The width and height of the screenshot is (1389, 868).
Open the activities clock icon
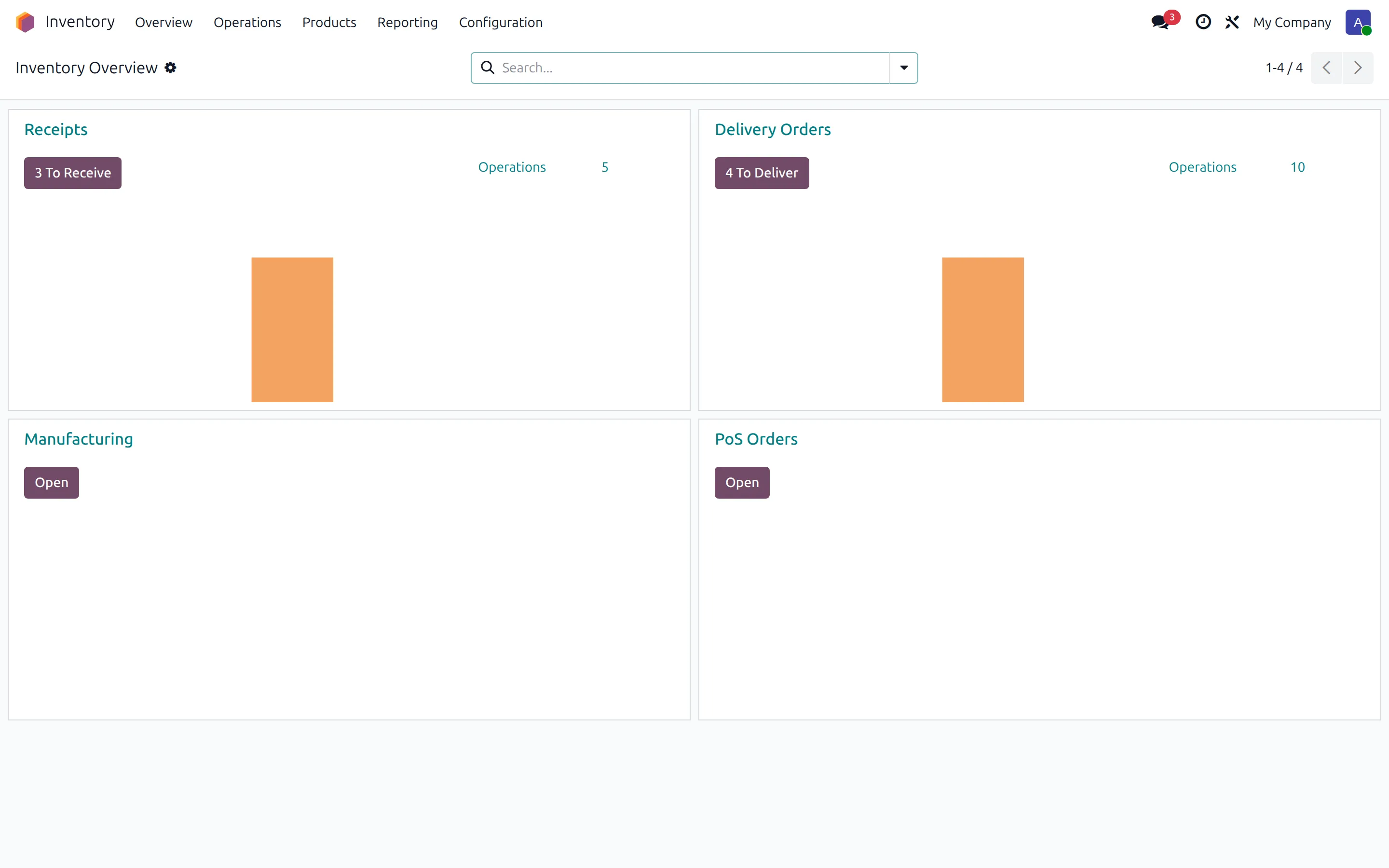tap(1203, 22)
